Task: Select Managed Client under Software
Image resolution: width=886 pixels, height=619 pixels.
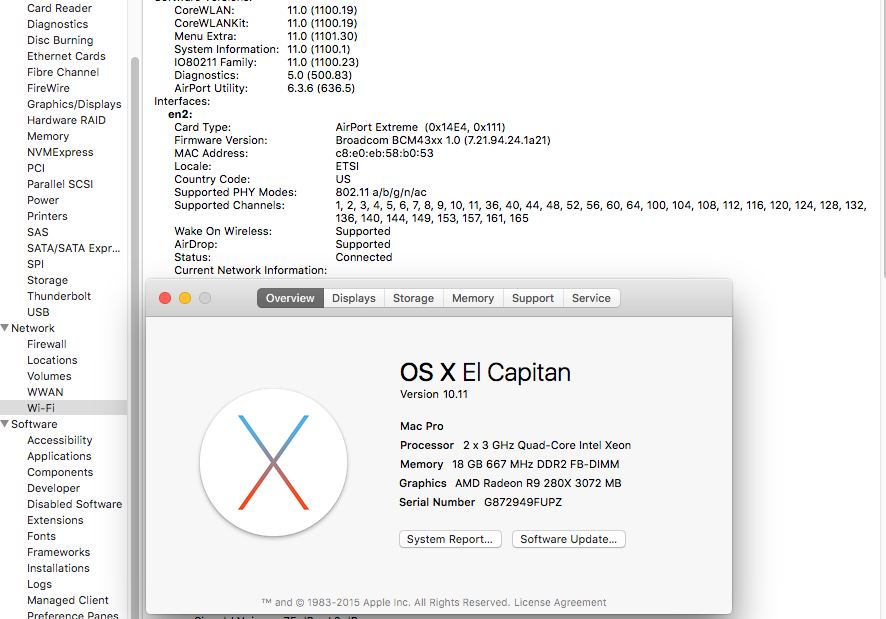Action: click(x=68, y=600)
